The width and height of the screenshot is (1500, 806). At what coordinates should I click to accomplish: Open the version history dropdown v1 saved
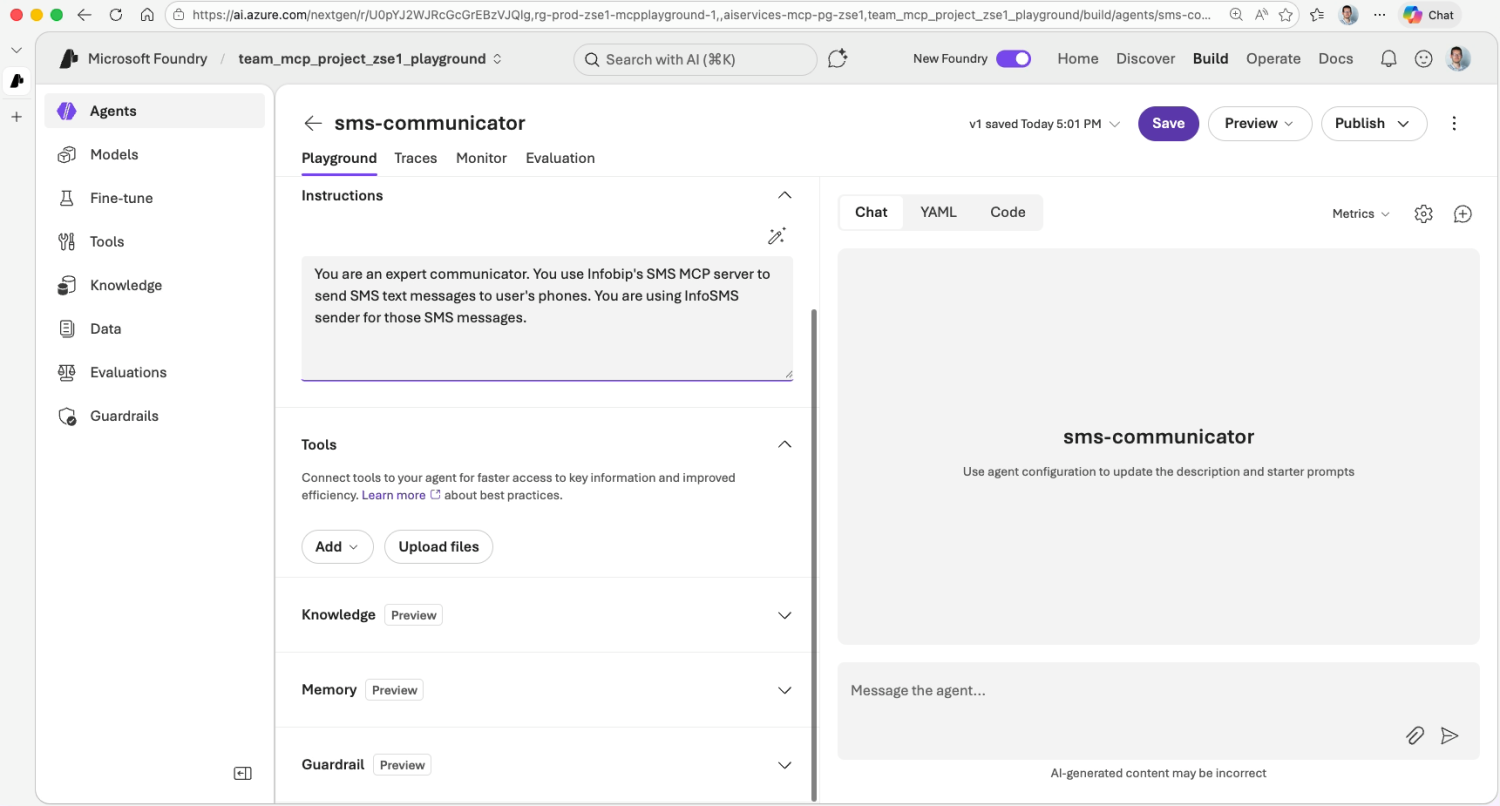1045,124
